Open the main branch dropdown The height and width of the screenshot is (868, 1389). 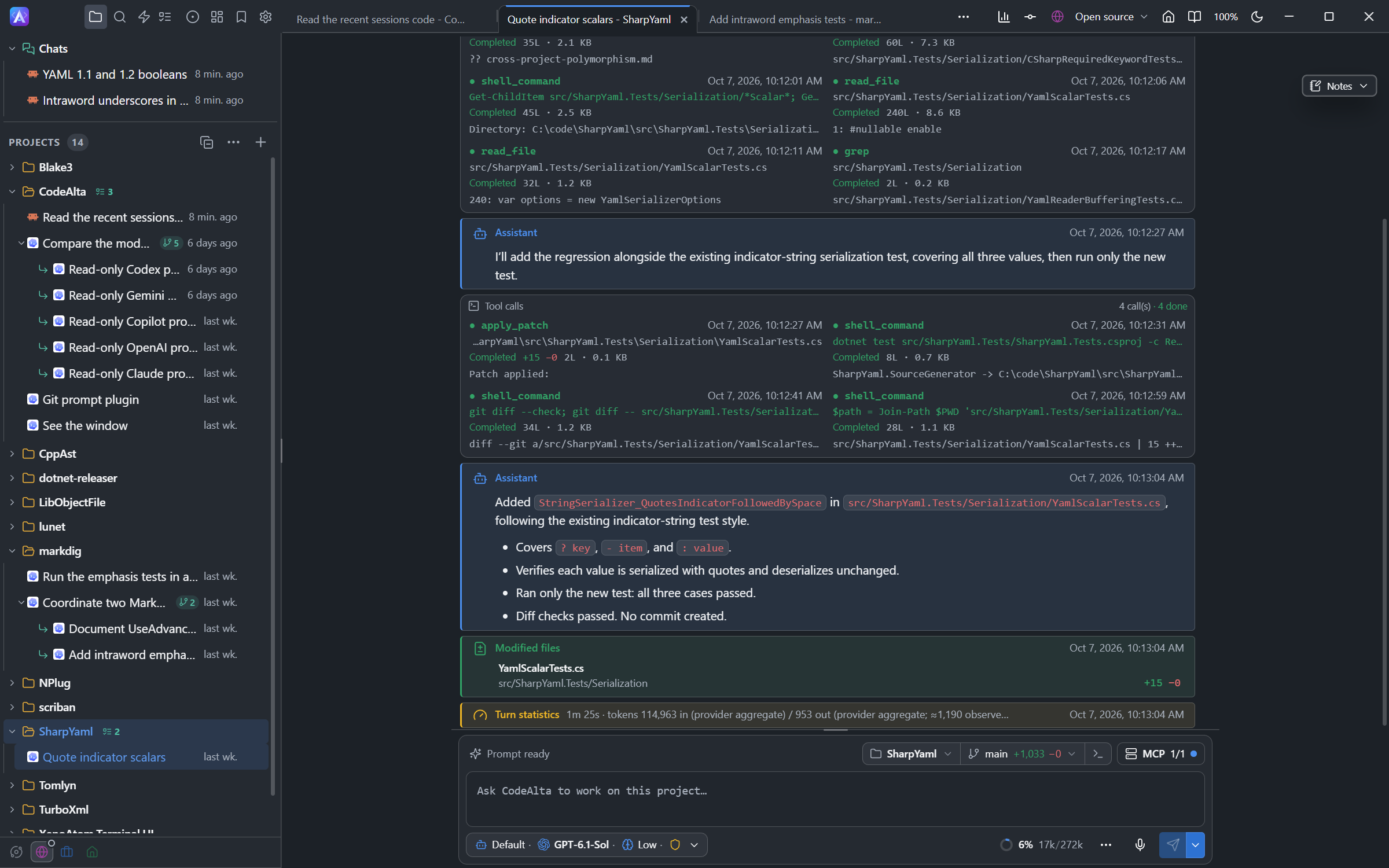point(1021,754)
